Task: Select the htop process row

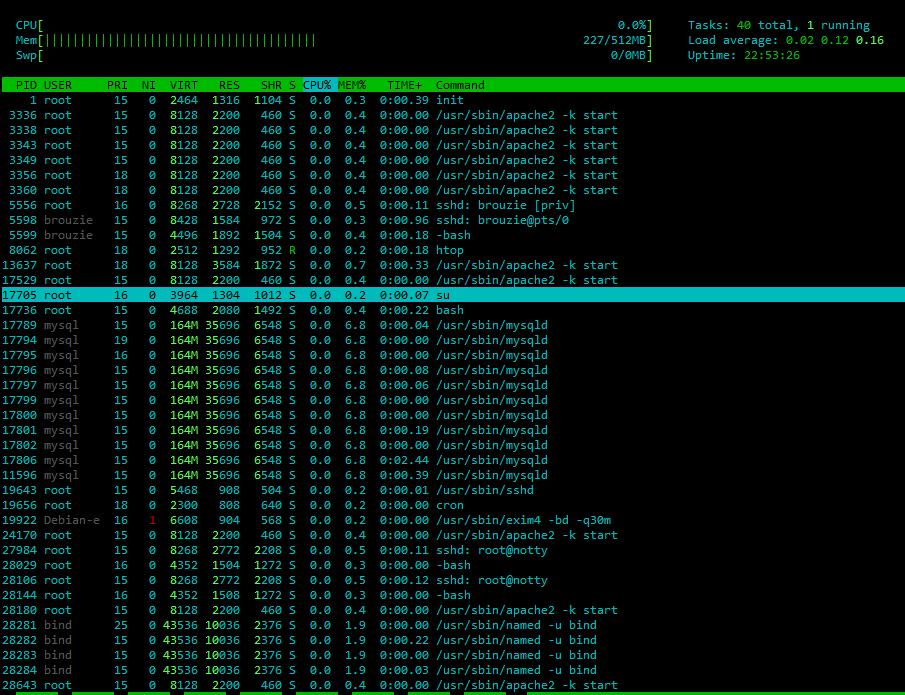Action: (449, 250)
